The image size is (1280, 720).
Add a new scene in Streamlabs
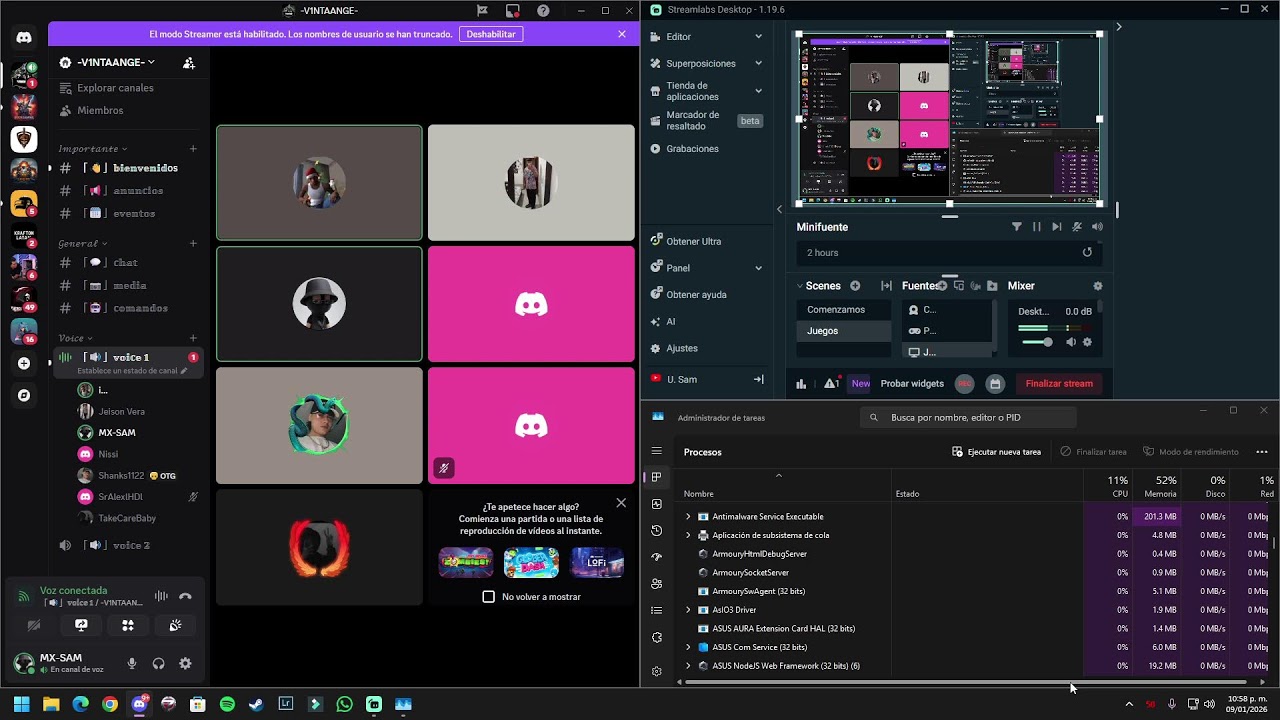[855, 286]
